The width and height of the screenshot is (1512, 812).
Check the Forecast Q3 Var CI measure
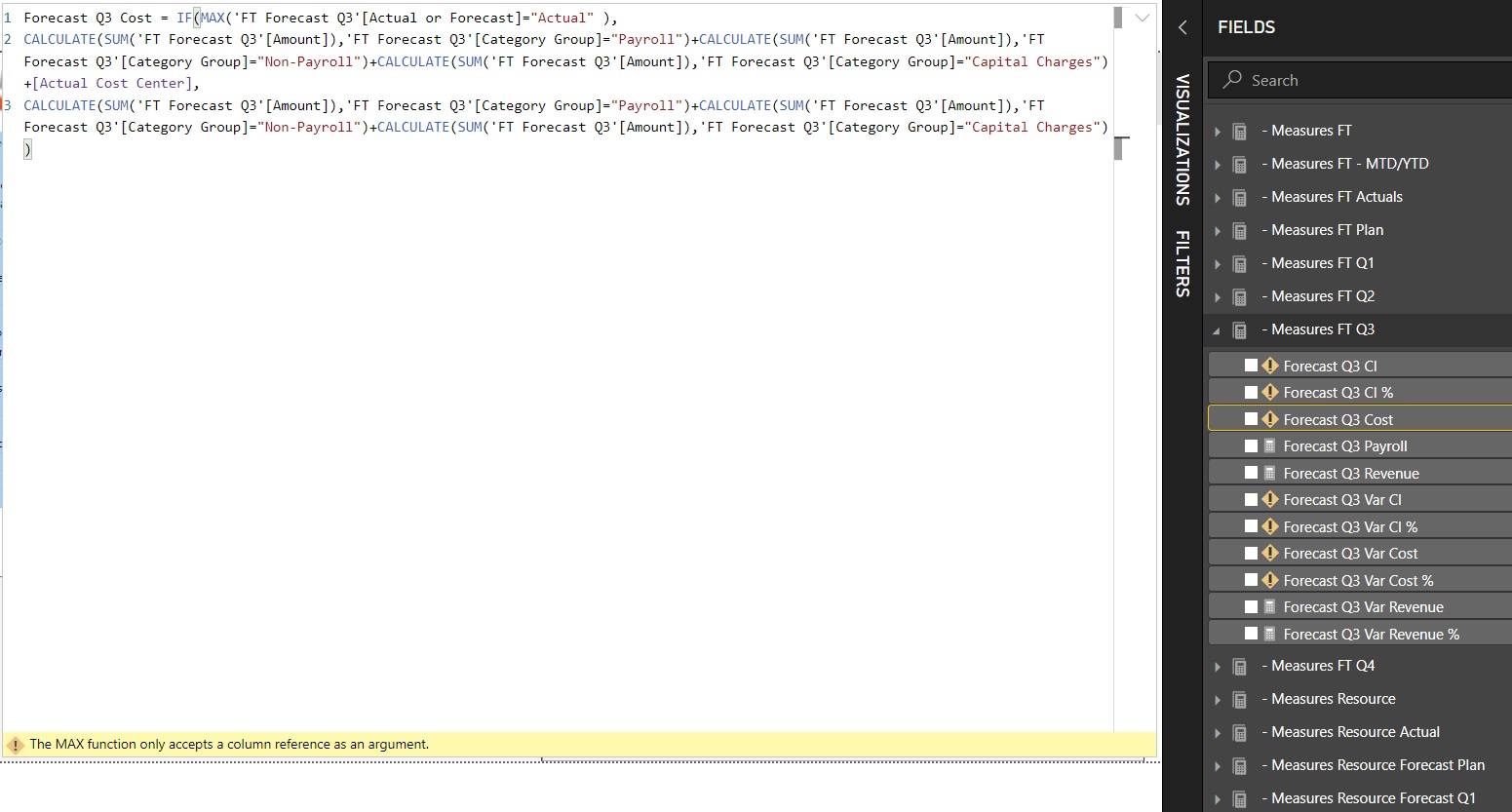tap(1251, 499)
